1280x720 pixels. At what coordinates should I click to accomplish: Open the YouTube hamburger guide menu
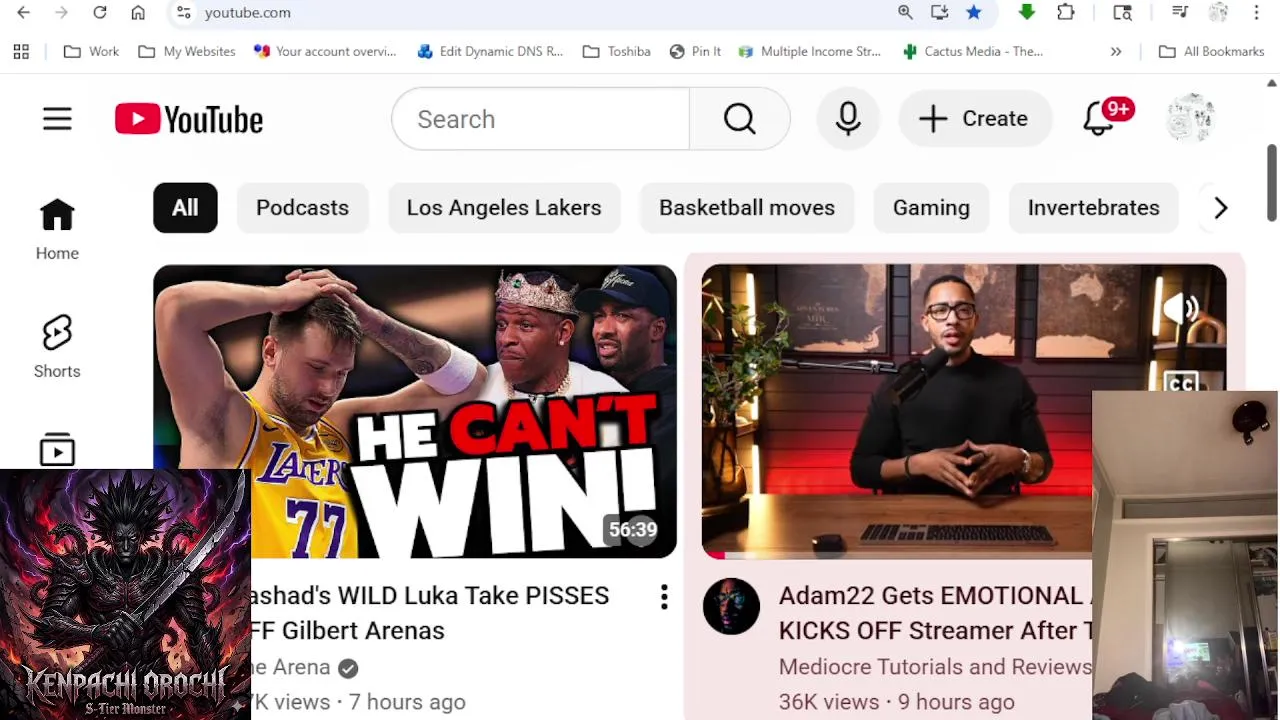(57, 119)
